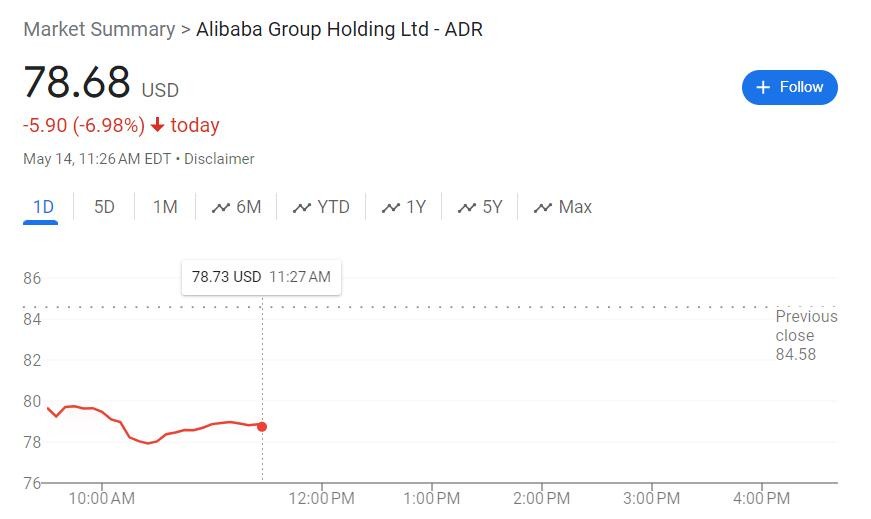This screenshot has width=871, height=519.
Task: Click the trend-line icon beside YTD
Action: [x=302, y=208]
